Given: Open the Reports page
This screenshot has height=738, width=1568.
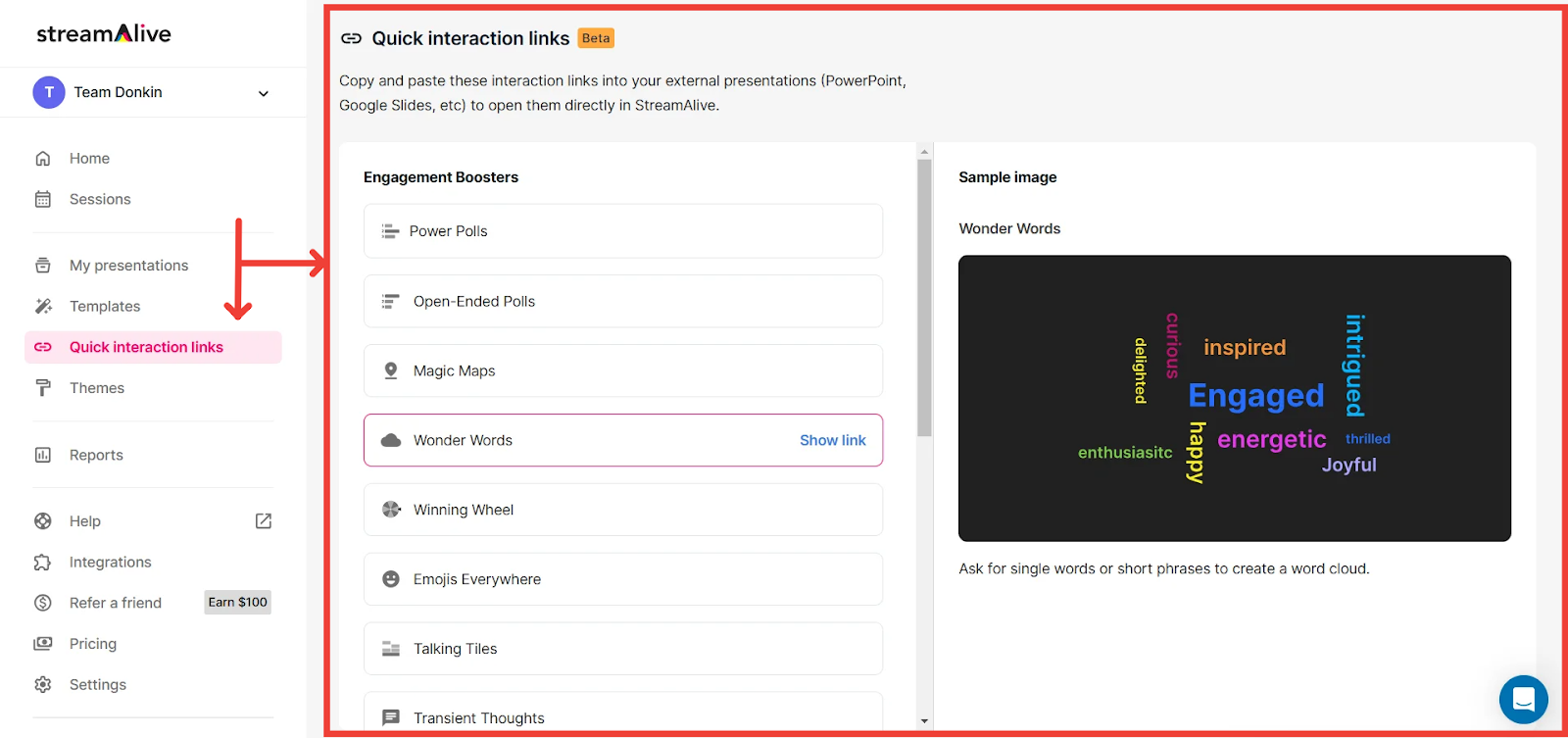Looking at the screenshot, I should (96, 455).
